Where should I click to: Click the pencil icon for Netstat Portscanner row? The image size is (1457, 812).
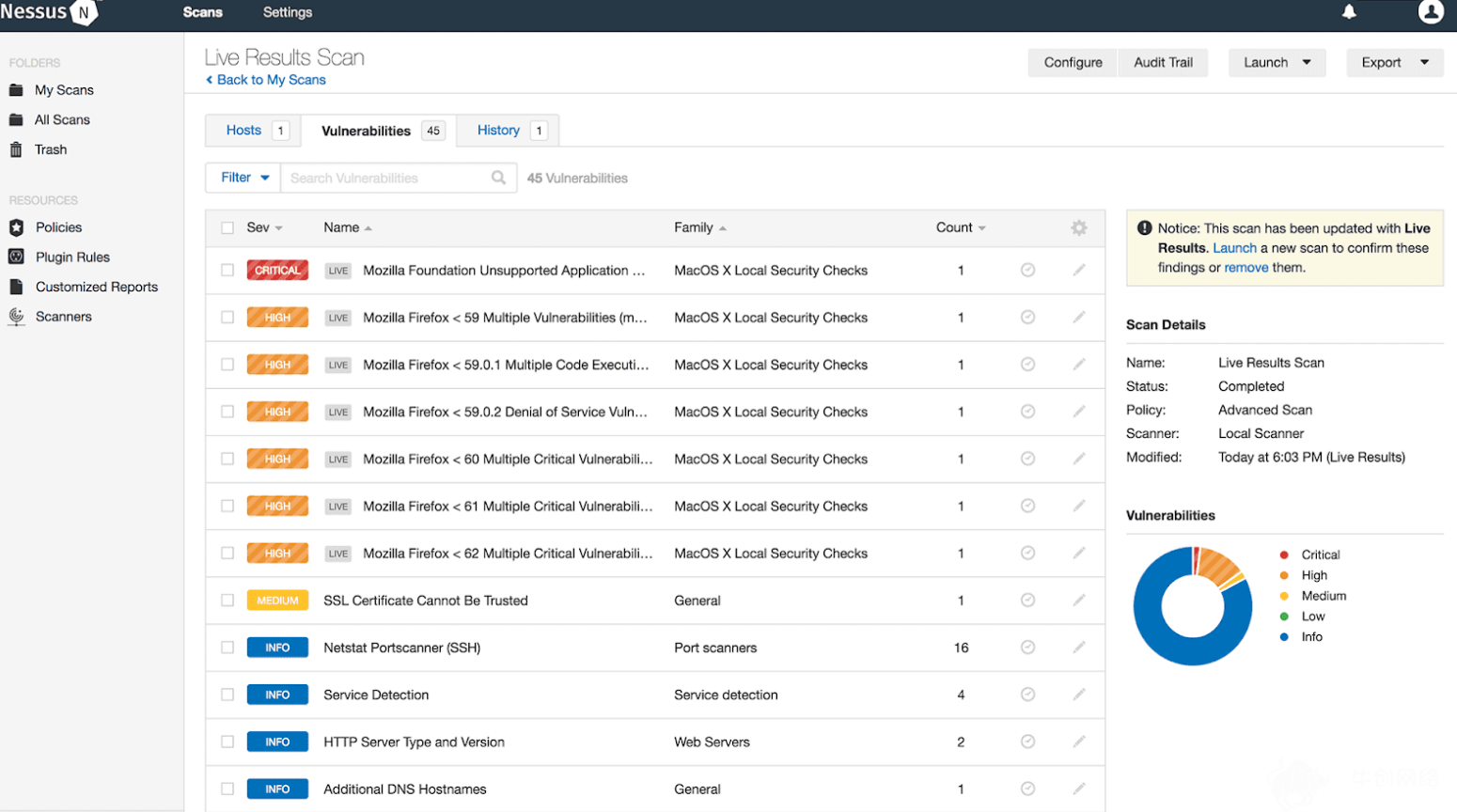(x=1078, y=647)
